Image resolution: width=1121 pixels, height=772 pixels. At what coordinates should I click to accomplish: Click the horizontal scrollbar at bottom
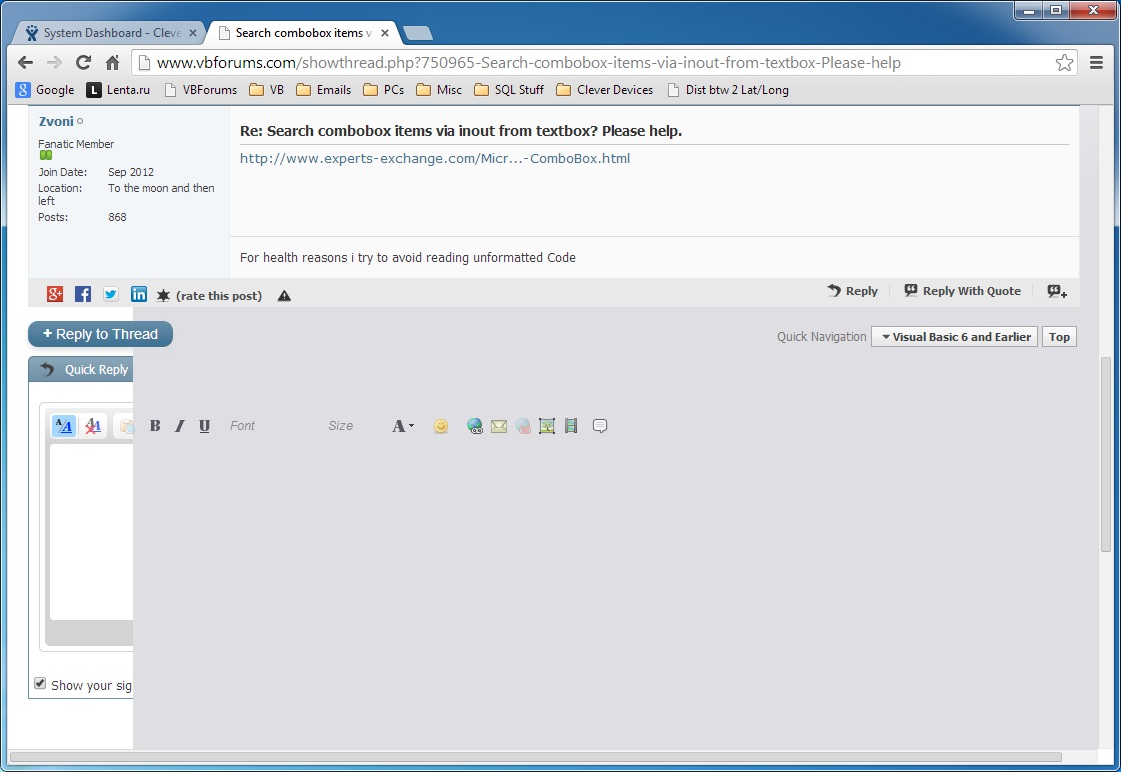(535, 756)
